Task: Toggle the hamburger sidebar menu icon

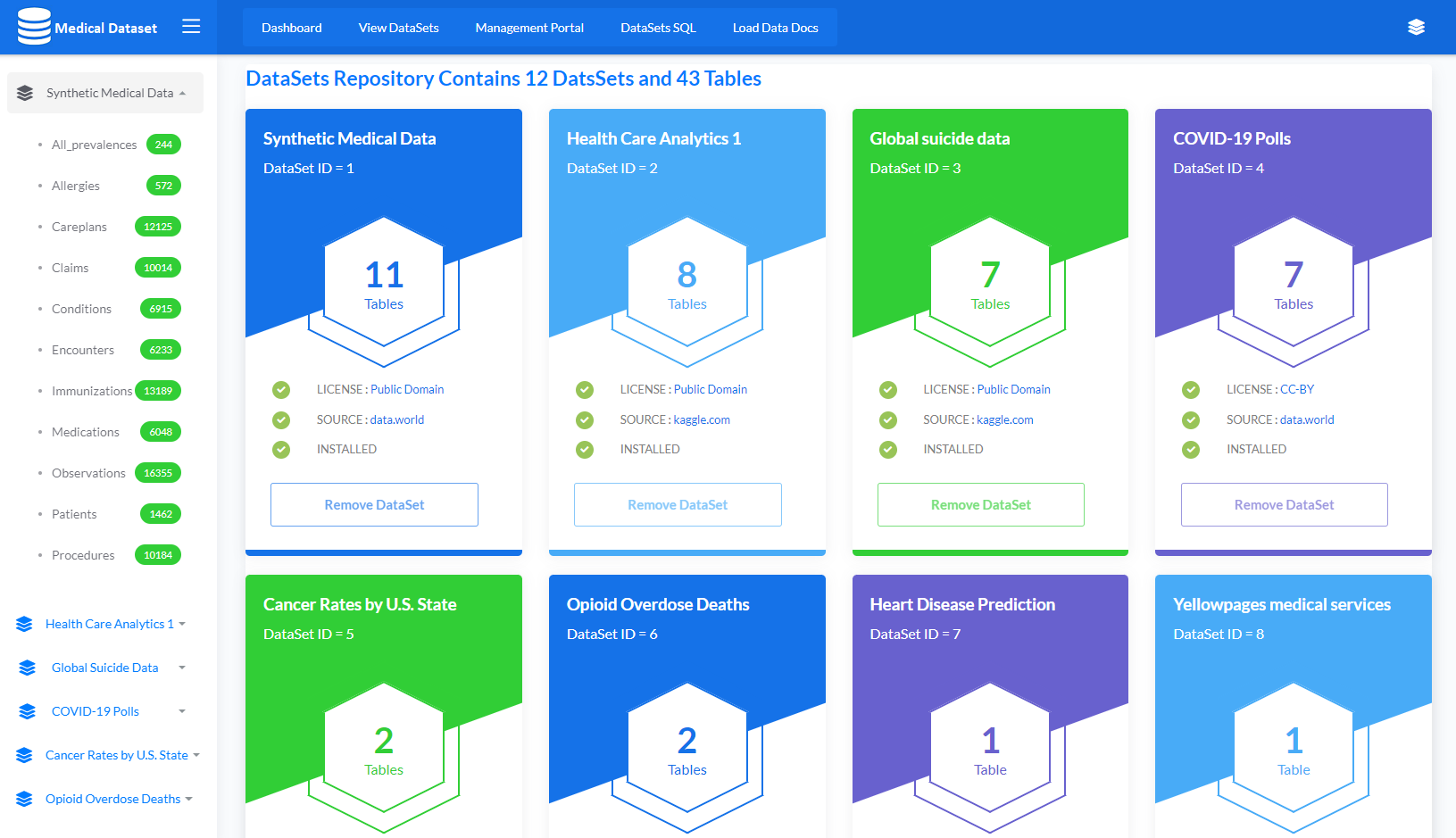Action: (191, 27)
